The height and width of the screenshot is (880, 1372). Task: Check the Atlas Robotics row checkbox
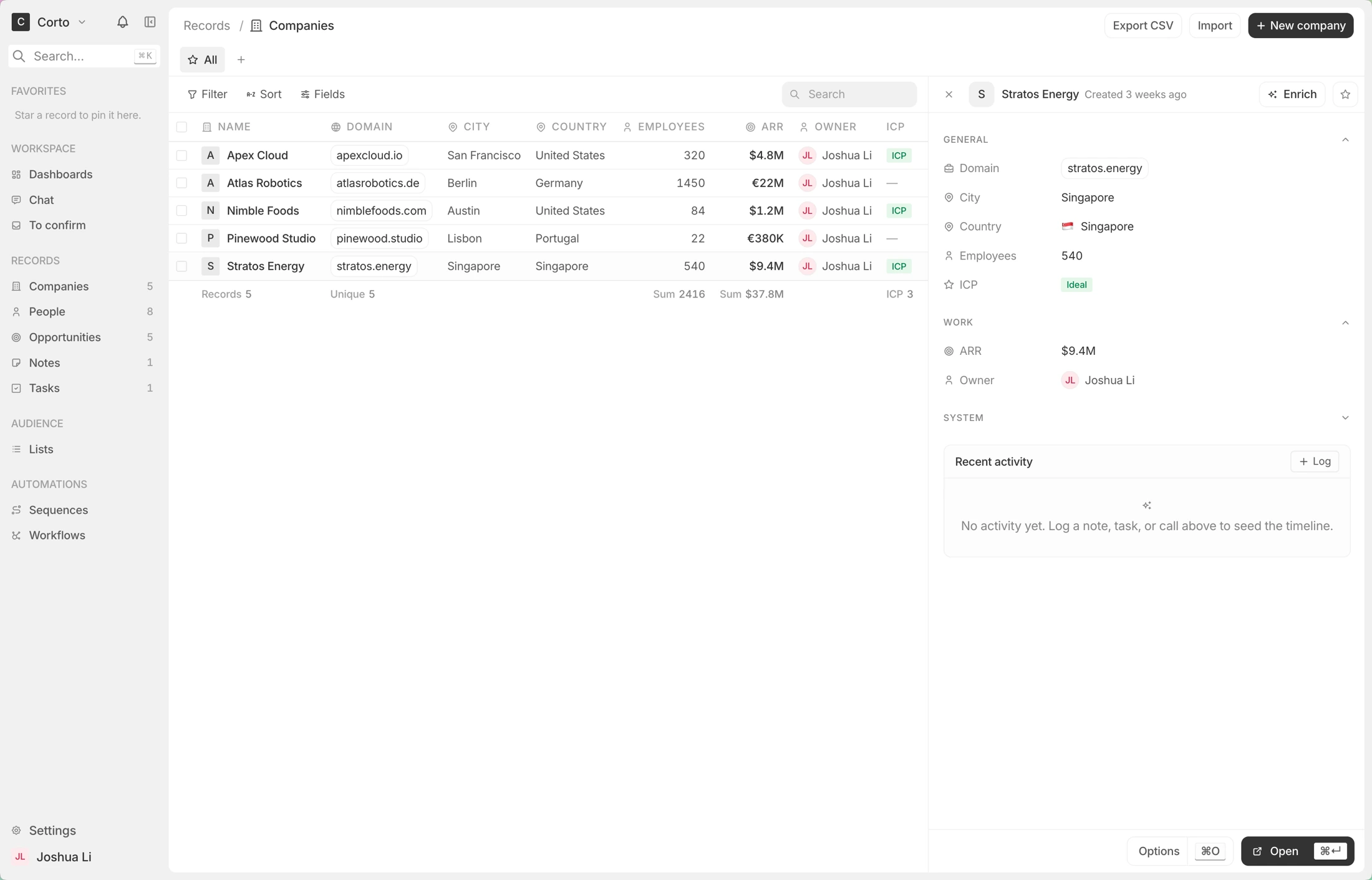[181, 183]
